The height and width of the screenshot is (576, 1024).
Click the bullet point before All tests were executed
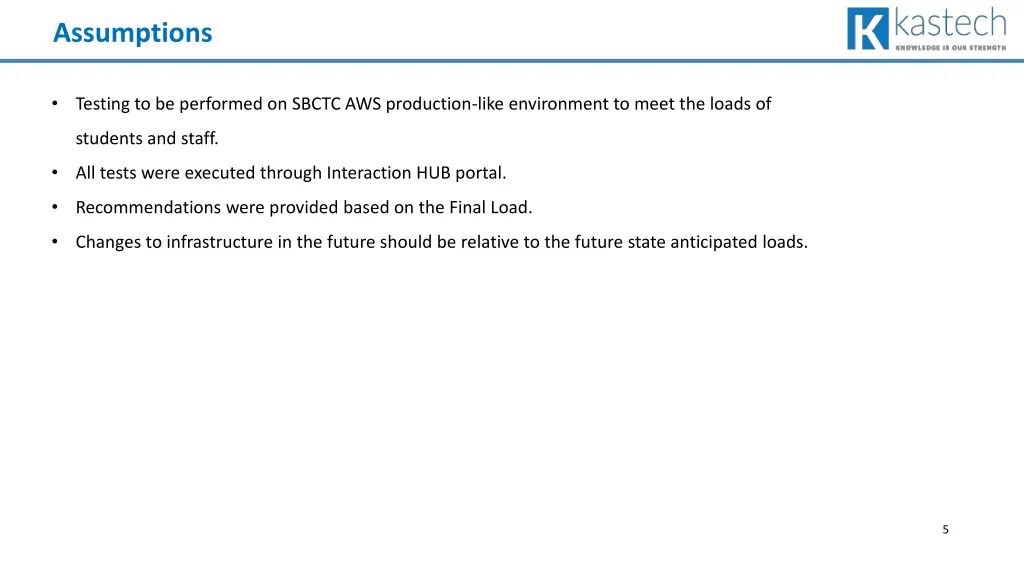(x=55, y=172)
